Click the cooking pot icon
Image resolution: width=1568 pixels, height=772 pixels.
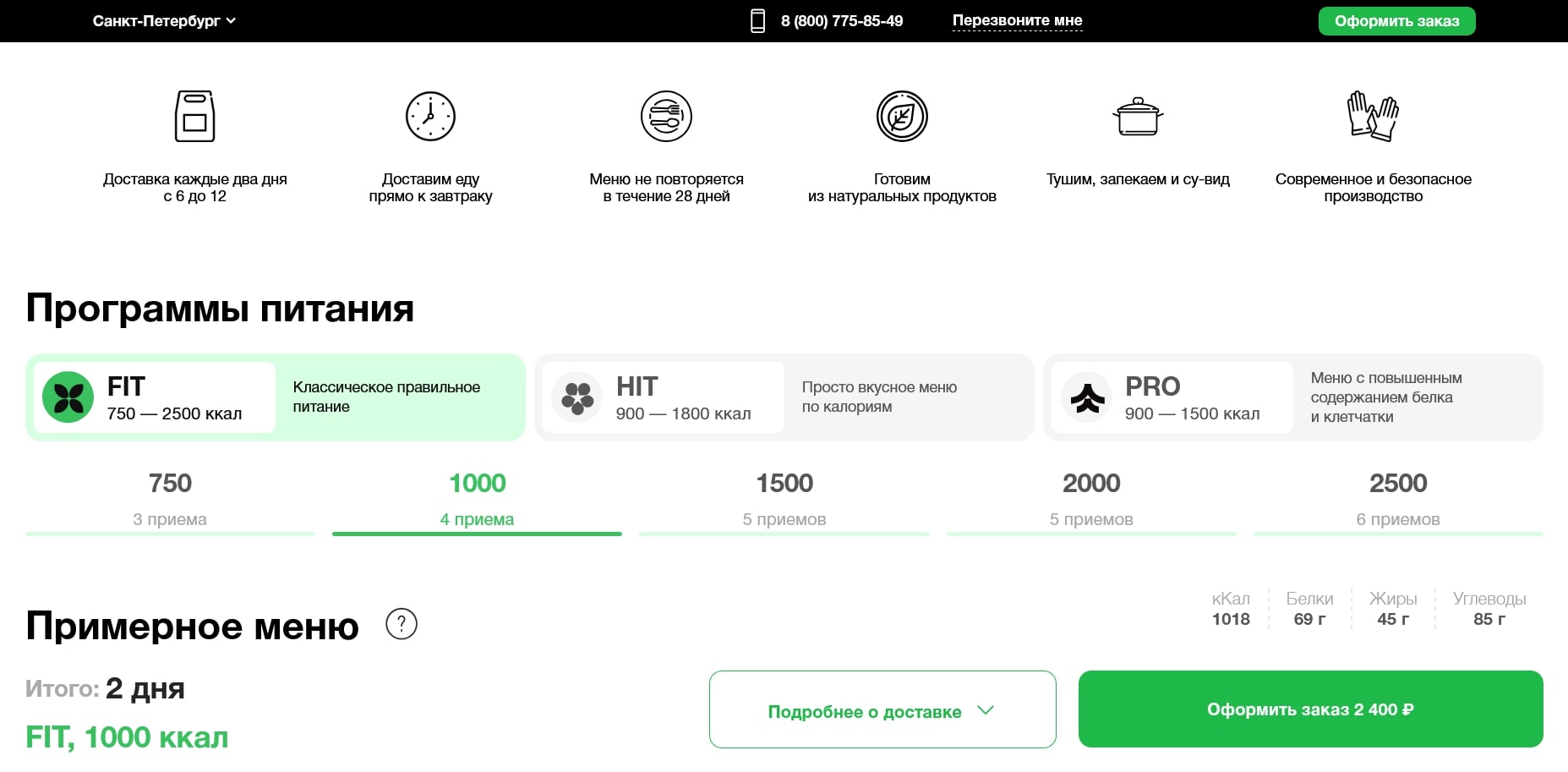pos(1138,117)
